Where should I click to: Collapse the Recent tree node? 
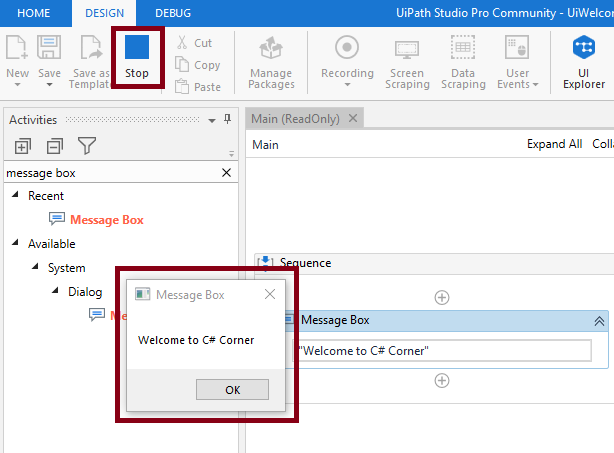(x=15, y=195)
